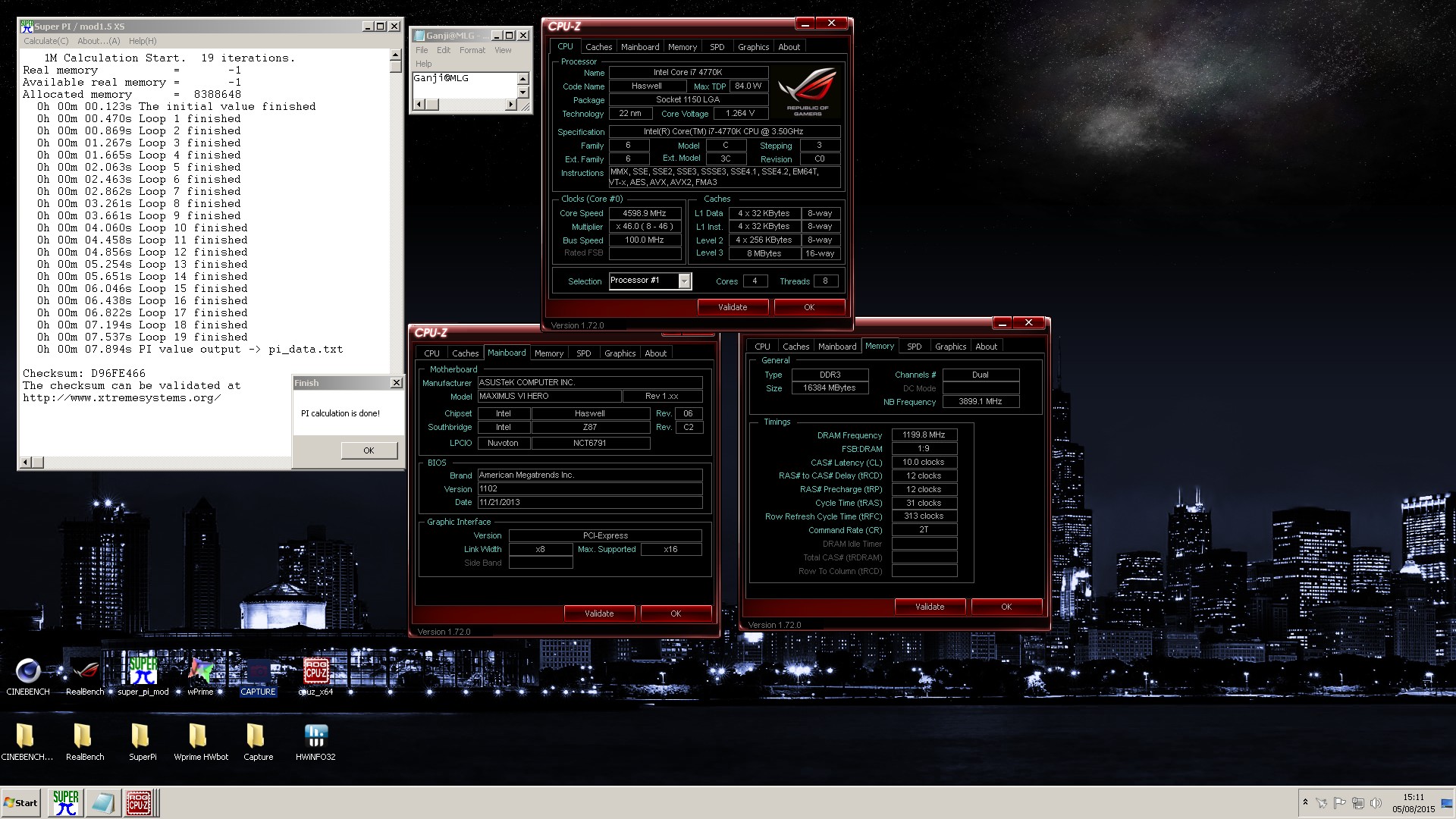Select Memory tab in top CPU-Z window
Viewport: 1456px width, 819px height.
(682, 47)
